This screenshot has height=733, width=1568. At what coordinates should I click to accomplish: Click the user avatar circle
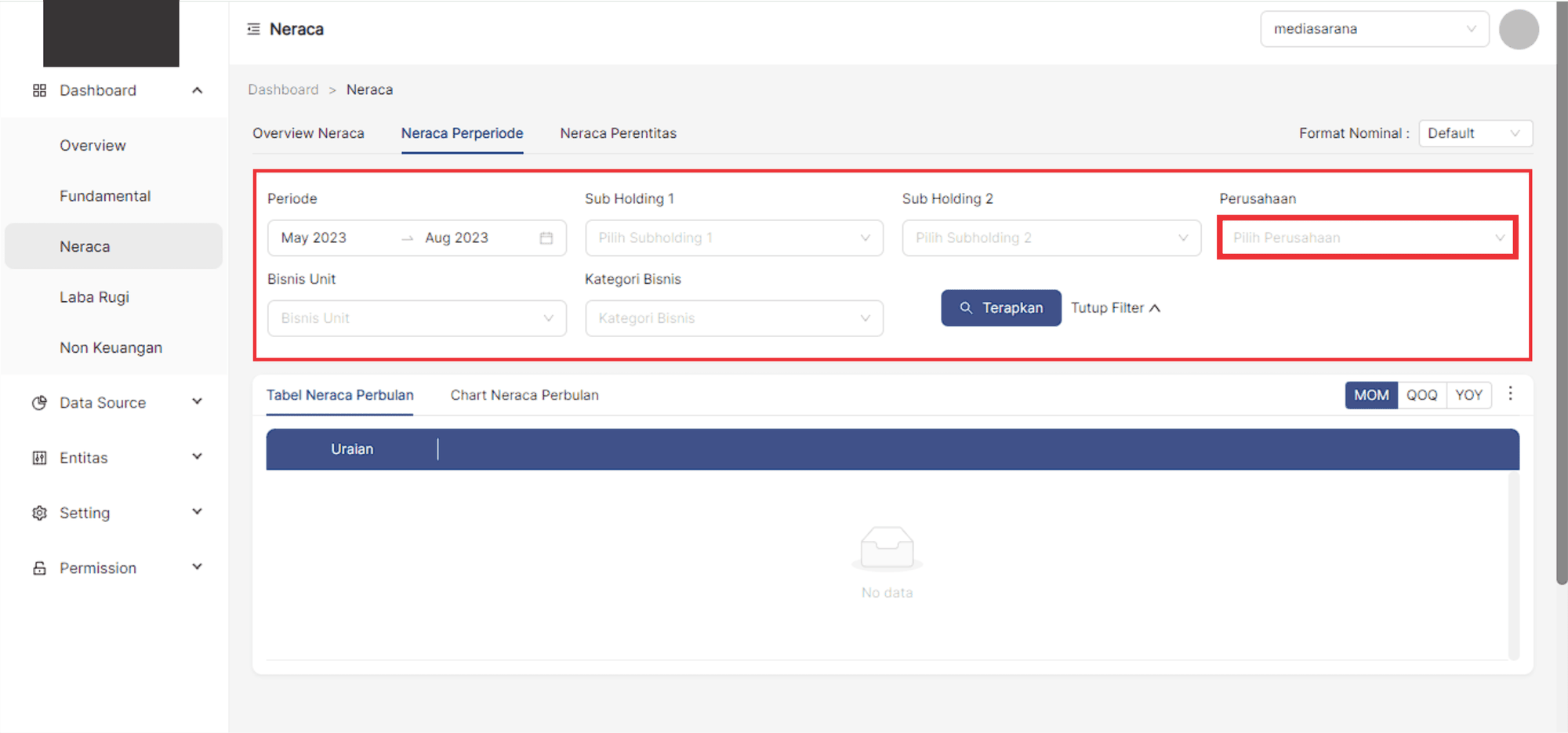pos(1518,30)
